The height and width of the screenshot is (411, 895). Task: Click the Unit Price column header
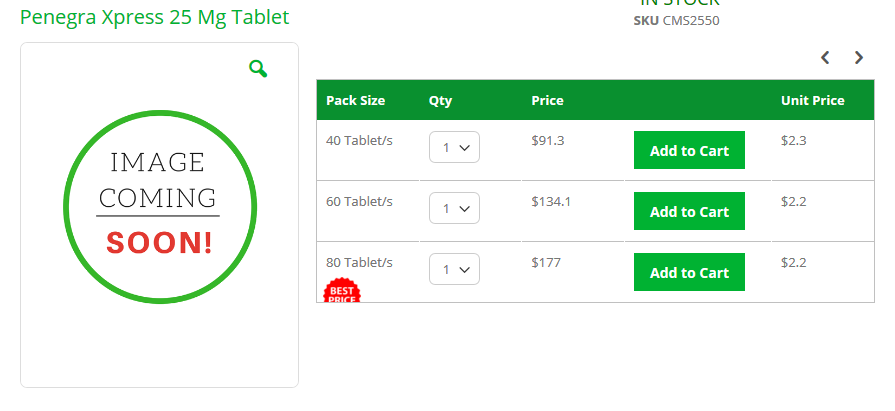pyautogui.click(x=813, y=100)
